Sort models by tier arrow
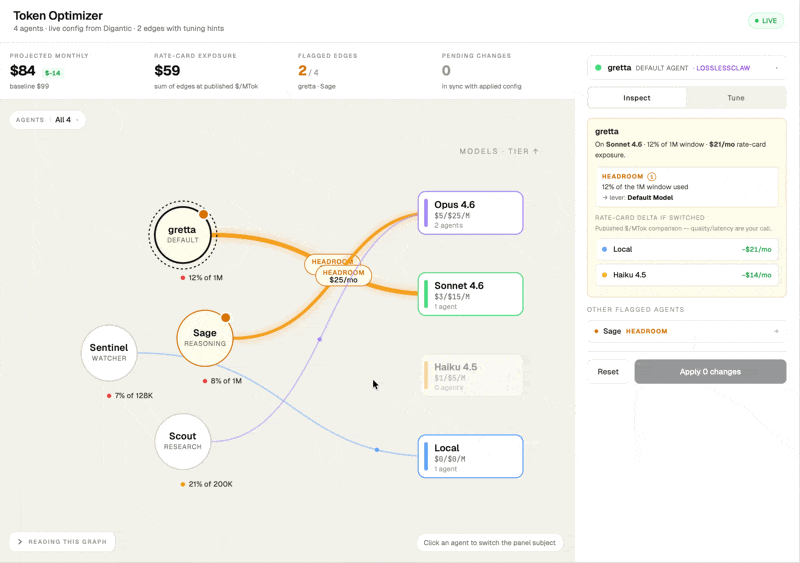Screen dimensions: 800x563 click(536, 151)
